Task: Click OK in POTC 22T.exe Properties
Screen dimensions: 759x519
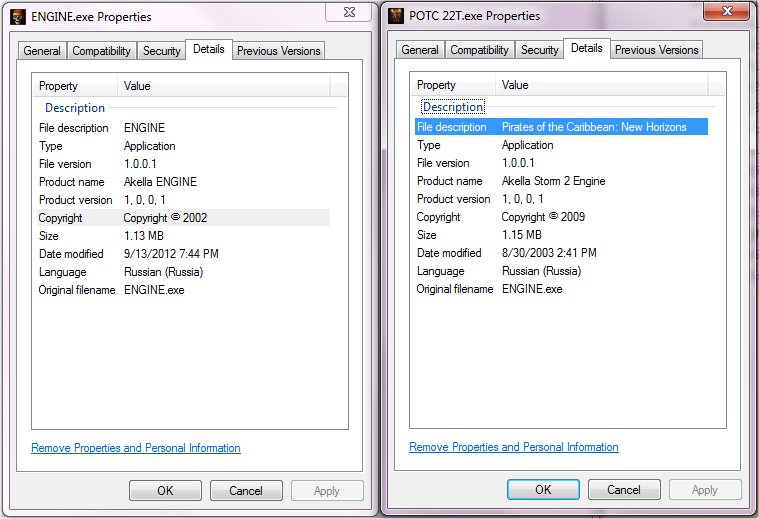Action: tap(544, 489)
